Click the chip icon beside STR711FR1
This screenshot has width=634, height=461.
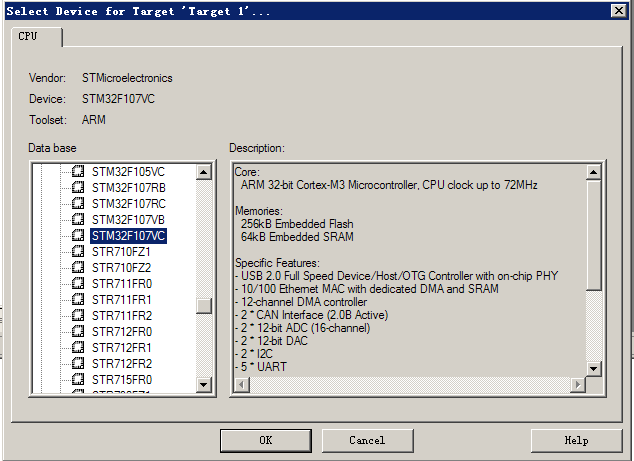[78, 300]
